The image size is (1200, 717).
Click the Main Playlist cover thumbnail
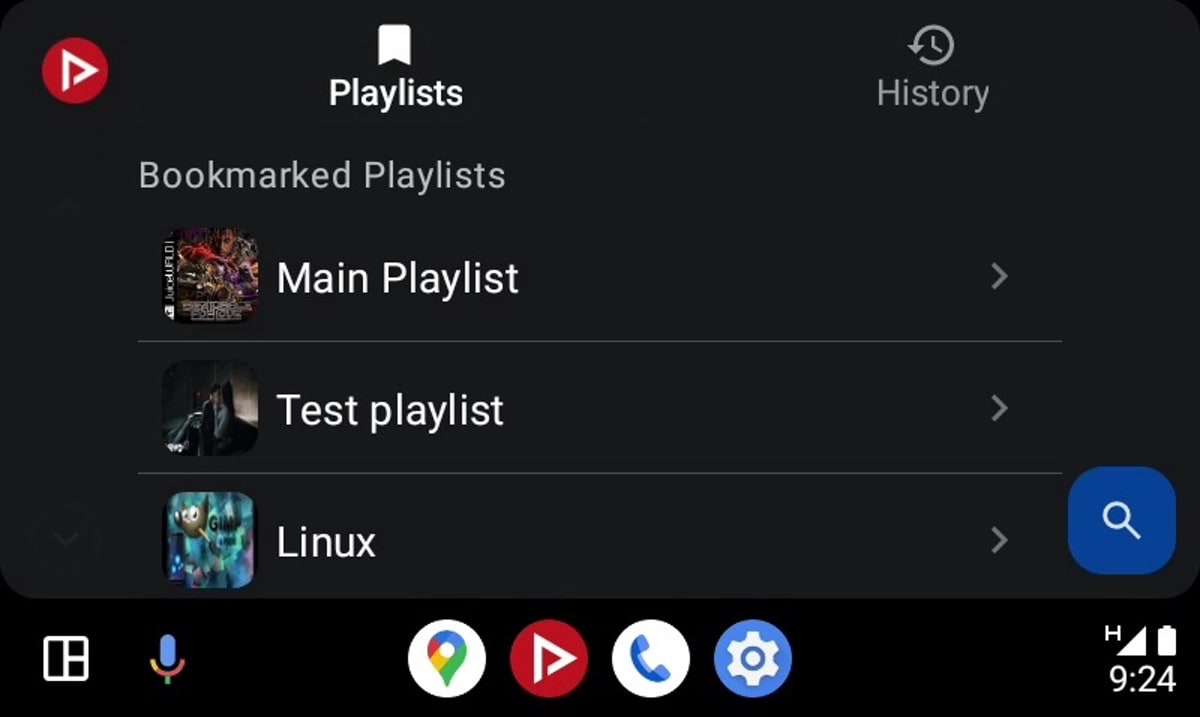[x=210, y=277]
